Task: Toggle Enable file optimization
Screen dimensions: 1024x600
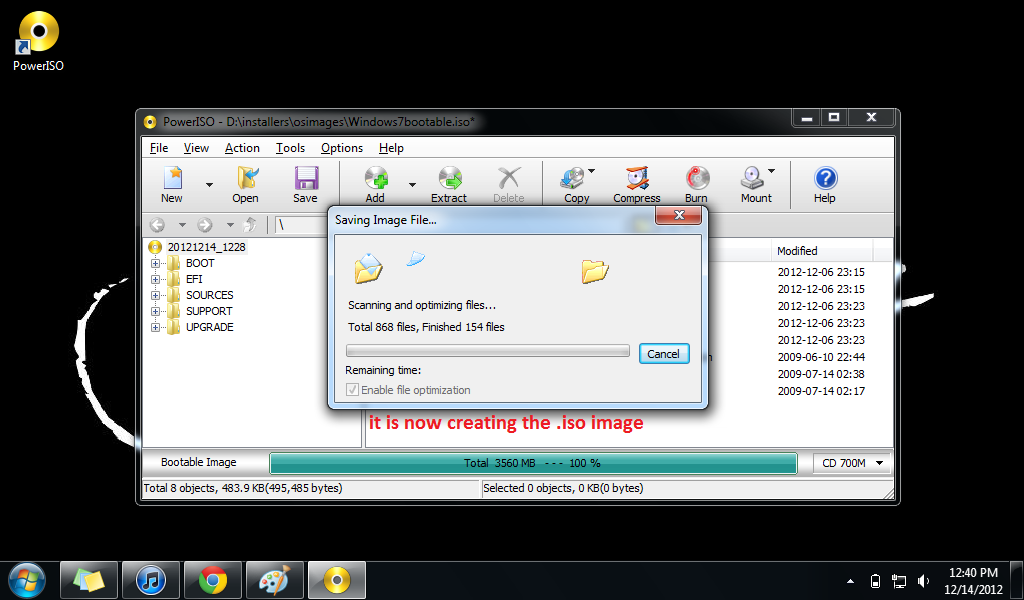Action: coord(355,390)
